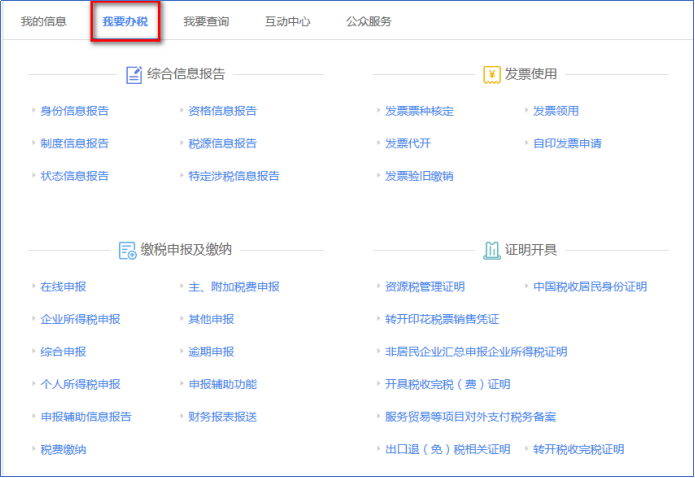This screenshot has height=478, width=695.
Task: Click the 综合信息报告 section document icon
Action: tap(134, 74)
